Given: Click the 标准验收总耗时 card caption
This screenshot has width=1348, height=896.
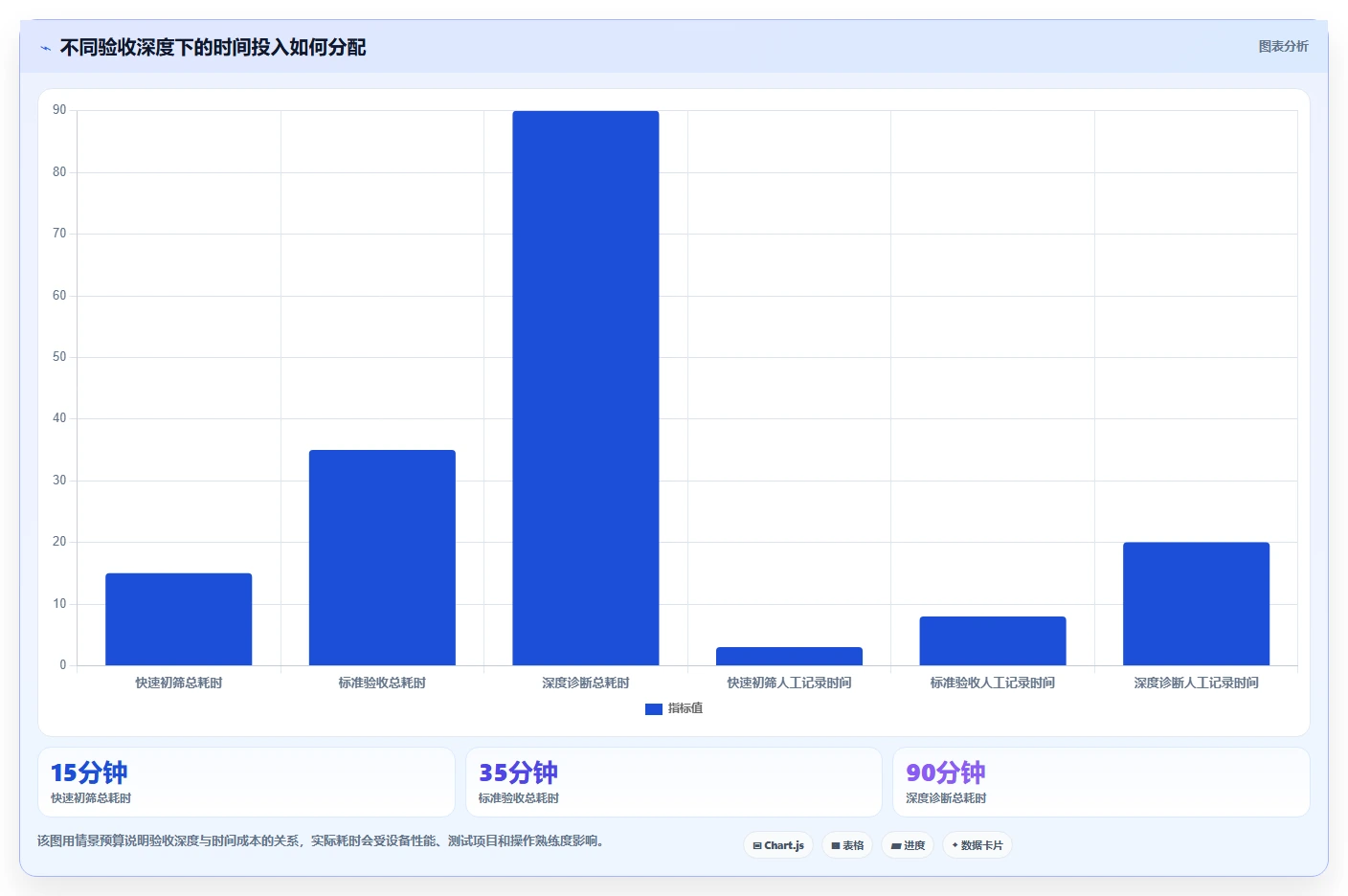Looking at the screenshot, I should click(x=519, y=798).
